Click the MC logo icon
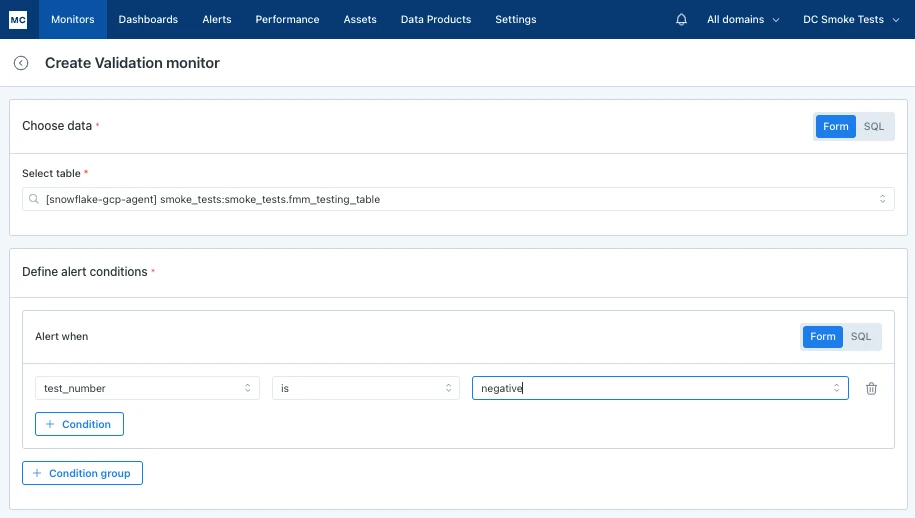The image size is (915, 518). coord(18,19)
